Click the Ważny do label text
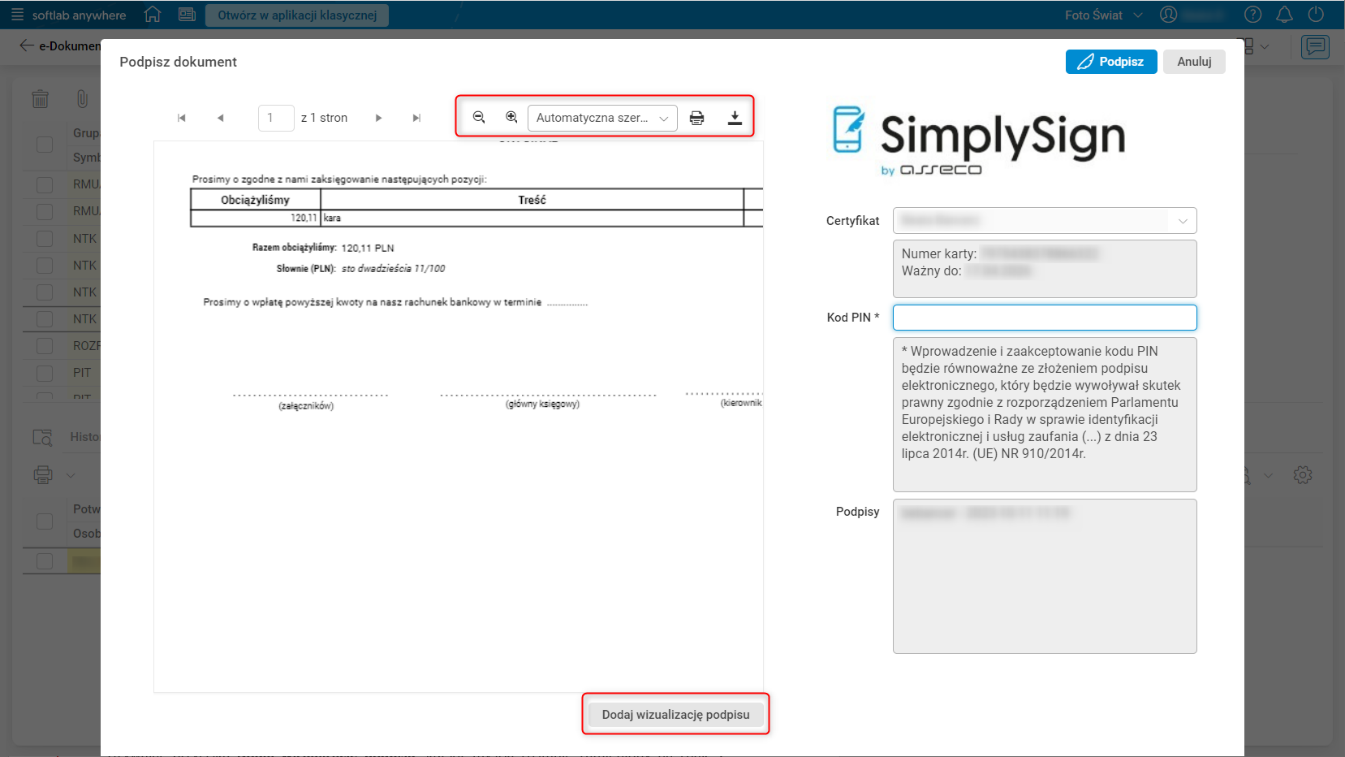 coord(931,271)
